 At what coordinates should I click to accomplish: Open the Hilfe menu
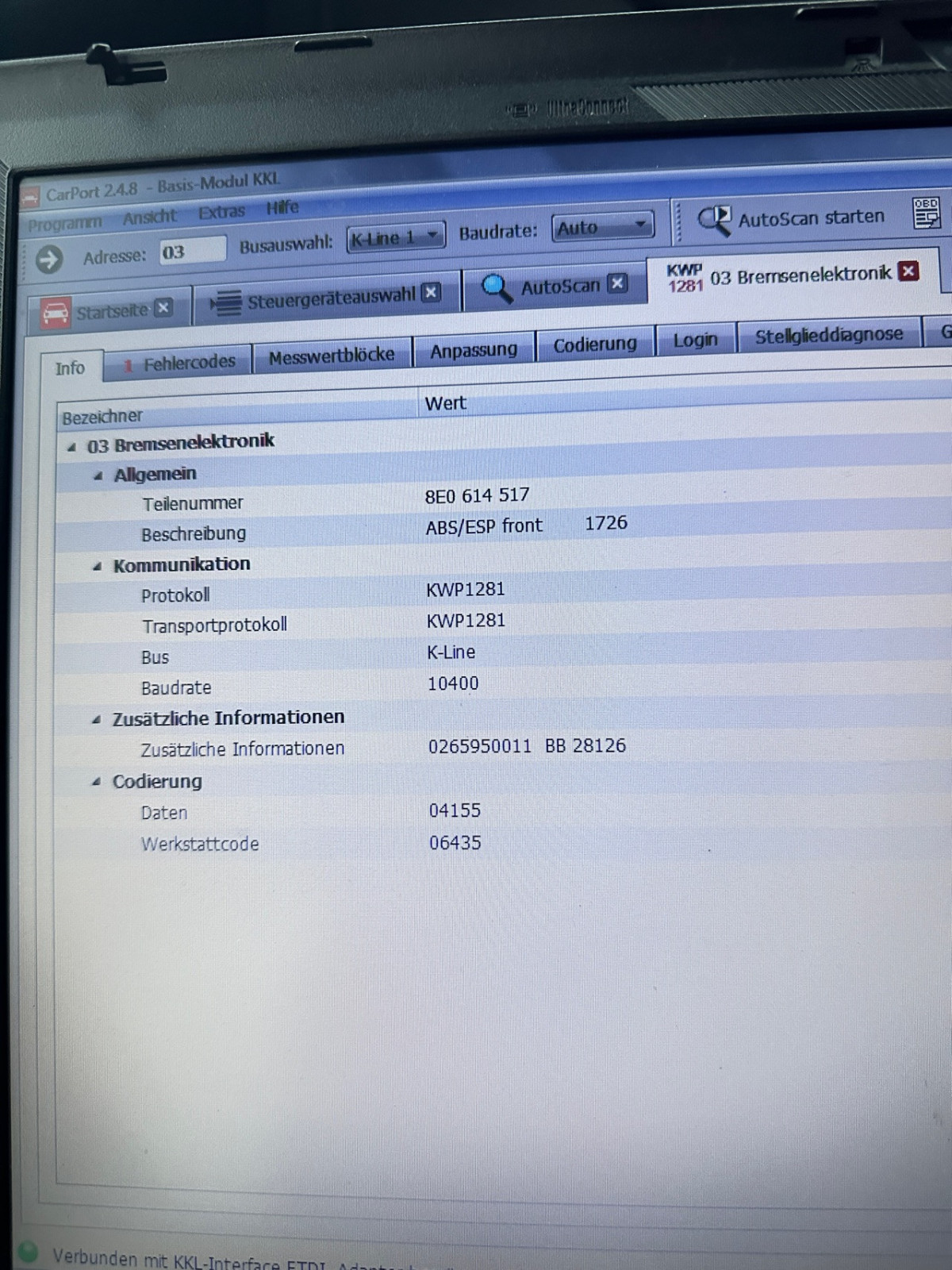coord(282,207)
